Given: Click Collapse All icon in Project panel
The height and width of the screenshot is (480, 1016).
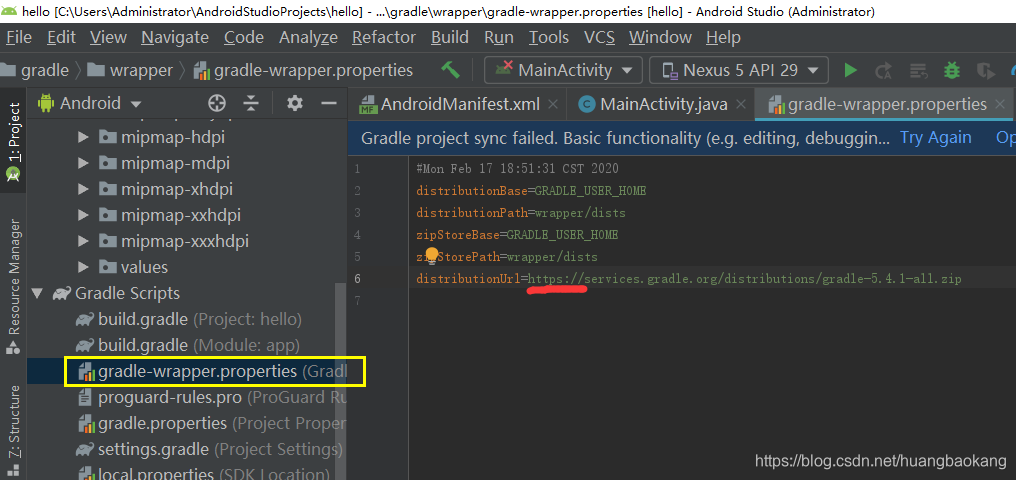Looking at the screenshot, I should pyautogui.click(x=251, y=103).
